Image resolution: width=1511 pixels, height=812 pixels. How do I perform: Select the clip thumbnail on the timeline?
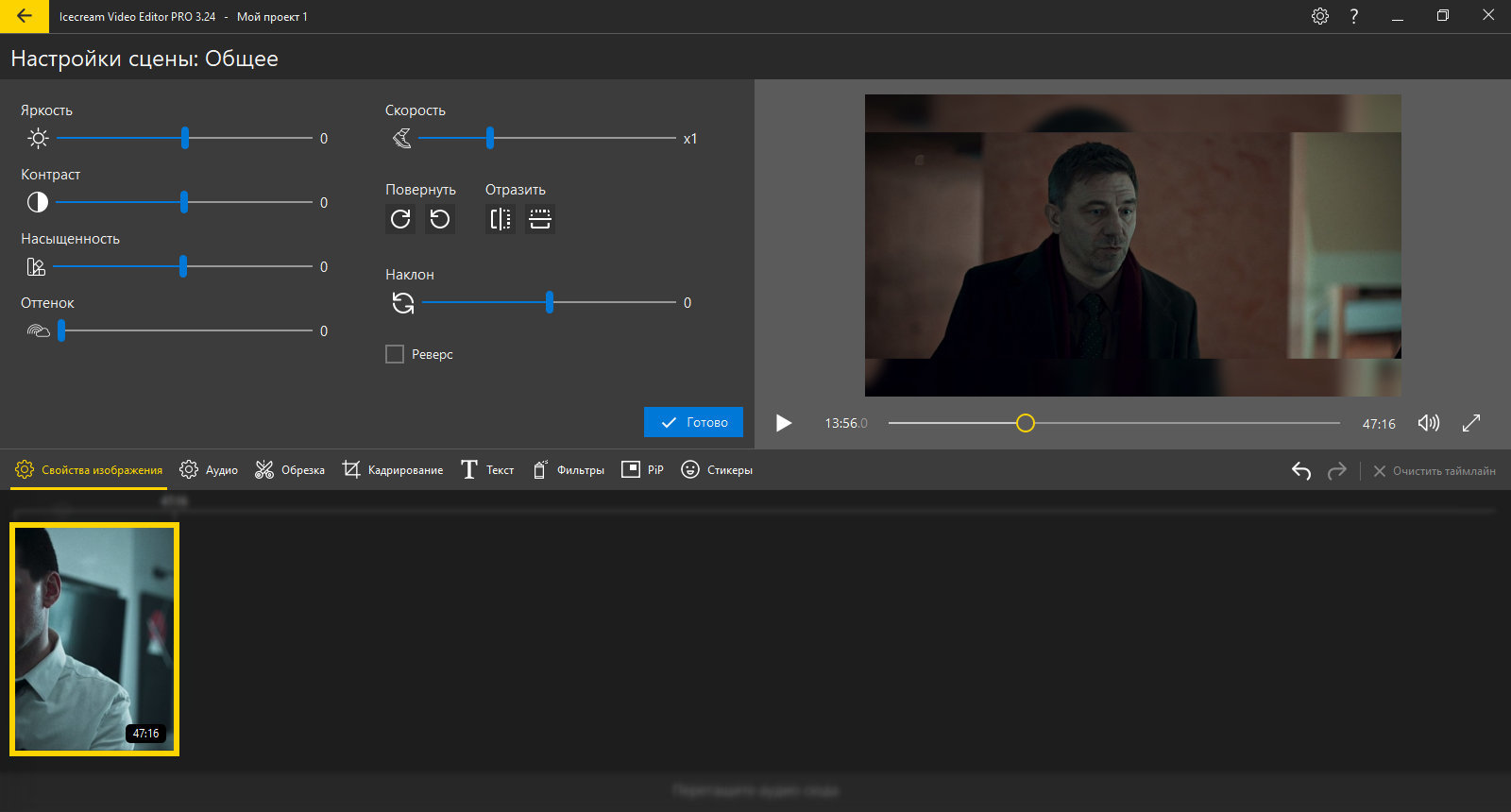pyautogui.click(x=94, y=639)
